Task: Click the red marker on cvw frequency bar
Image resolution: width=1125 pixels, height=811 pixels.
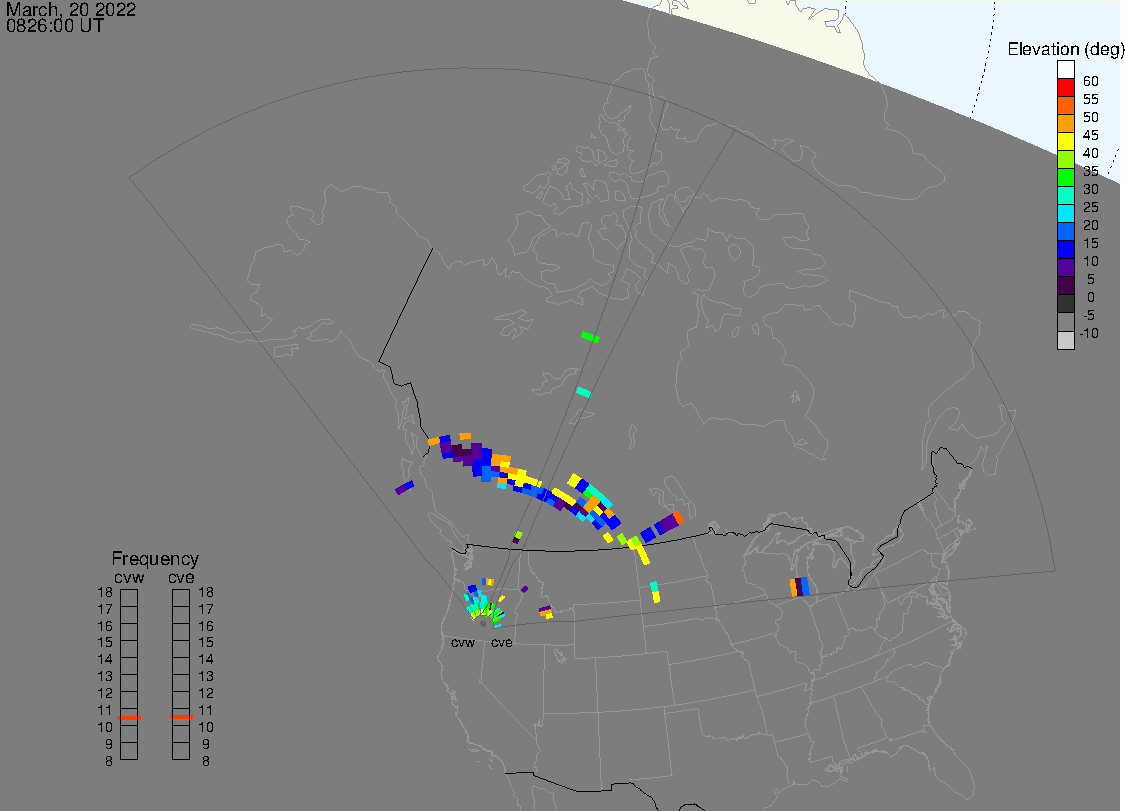Action: coord(129,718)
